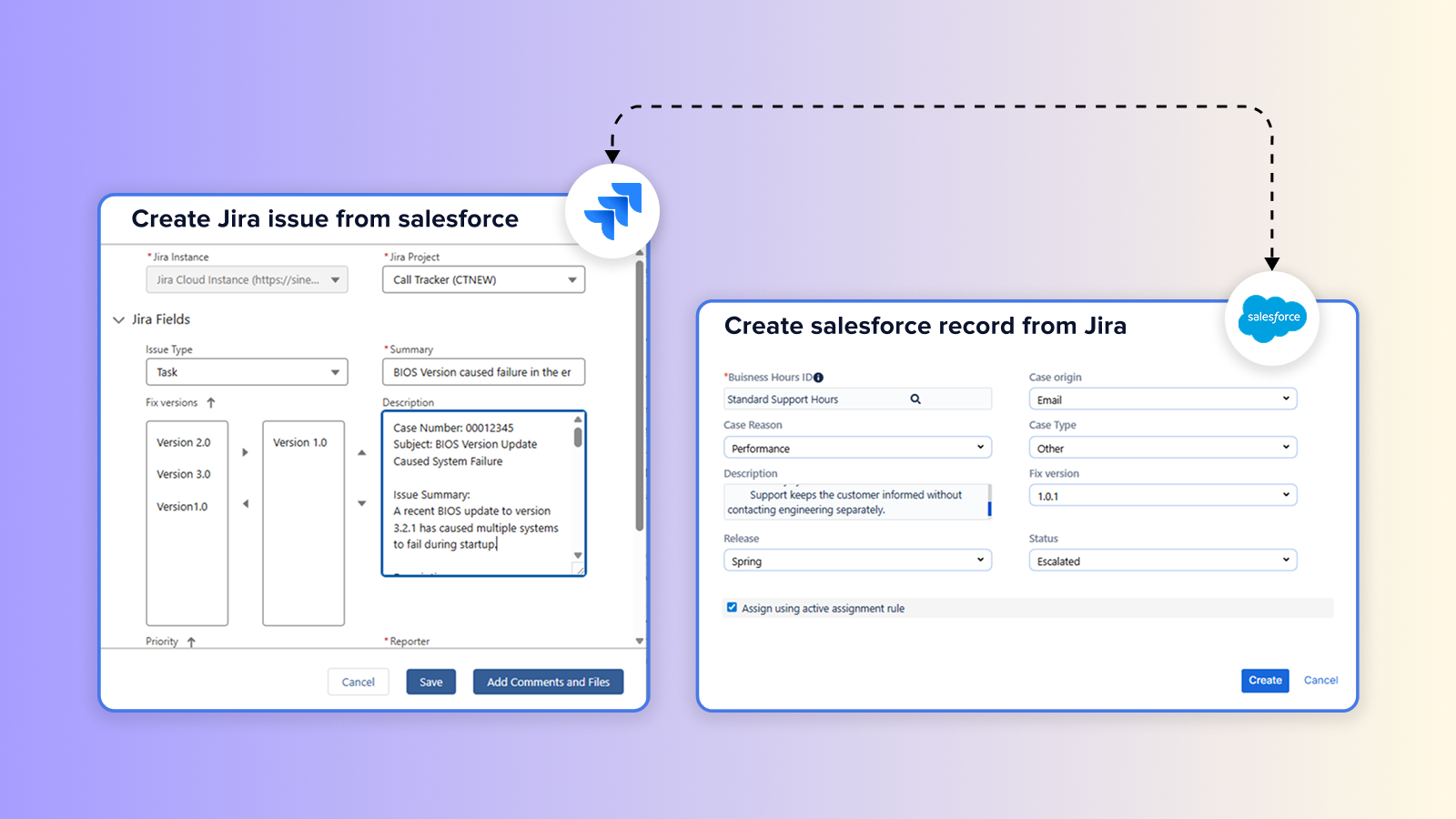The height and width of the screenshot is (819, 1456).
Task: Select Version 2.0 in available versions
Action: tap(183, 442)
